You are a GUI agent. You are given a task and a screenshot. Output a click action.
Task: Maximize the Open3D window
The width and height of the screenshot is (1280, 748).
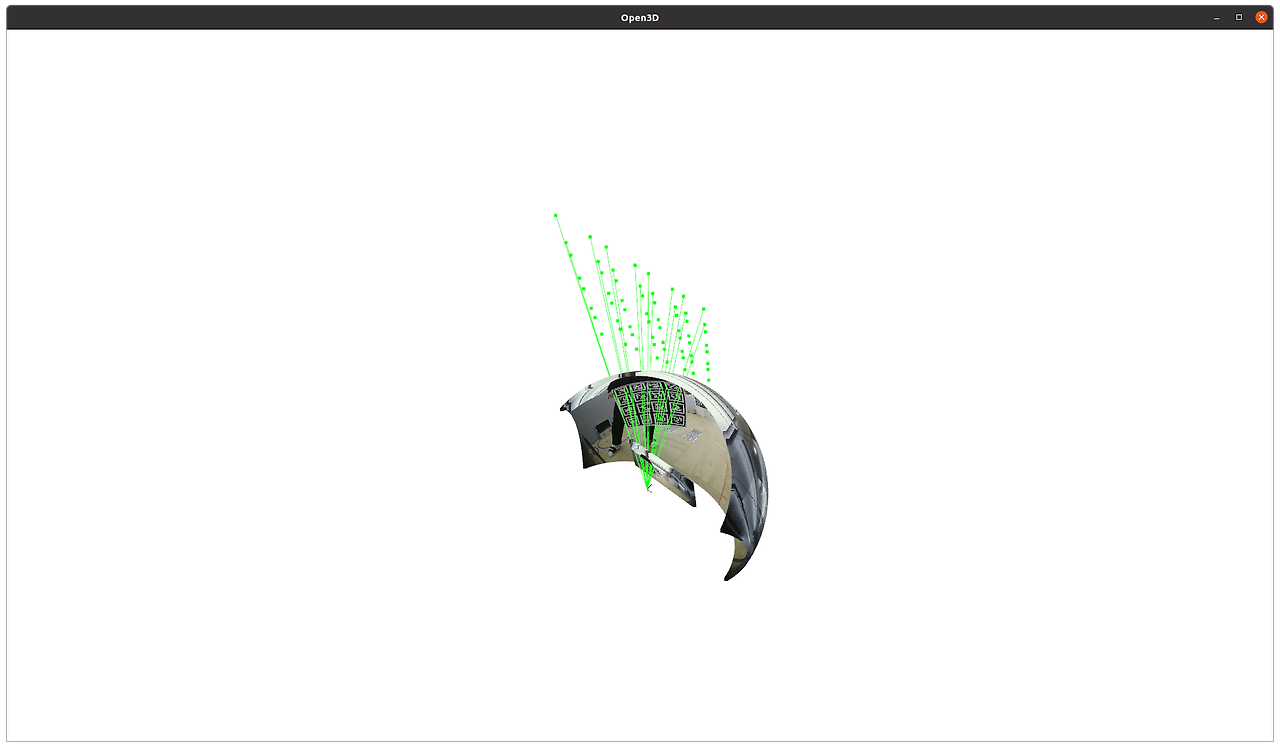click(x=1239, y=17)
